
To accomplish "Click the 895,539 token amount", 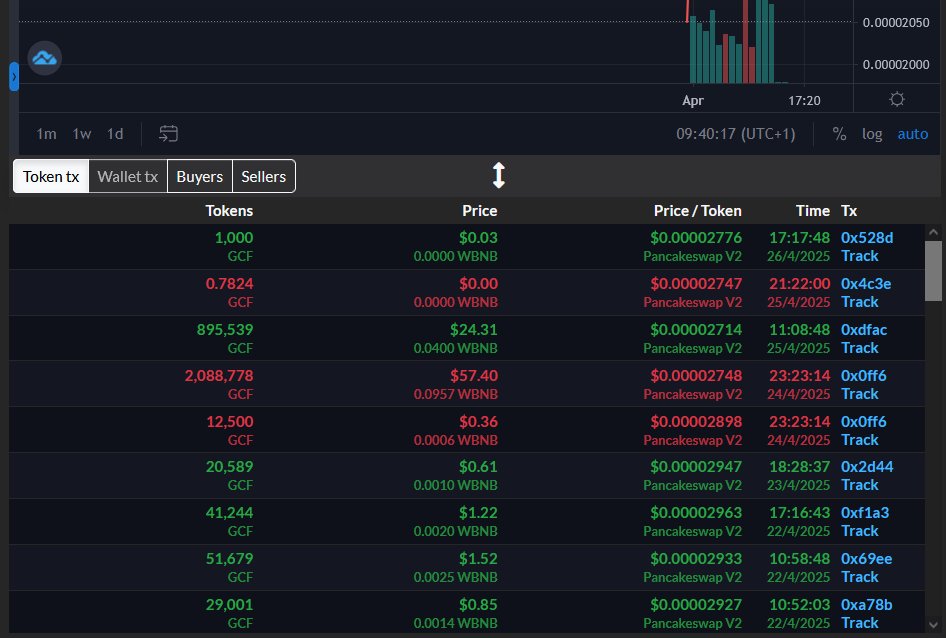I will pos(225,330).
